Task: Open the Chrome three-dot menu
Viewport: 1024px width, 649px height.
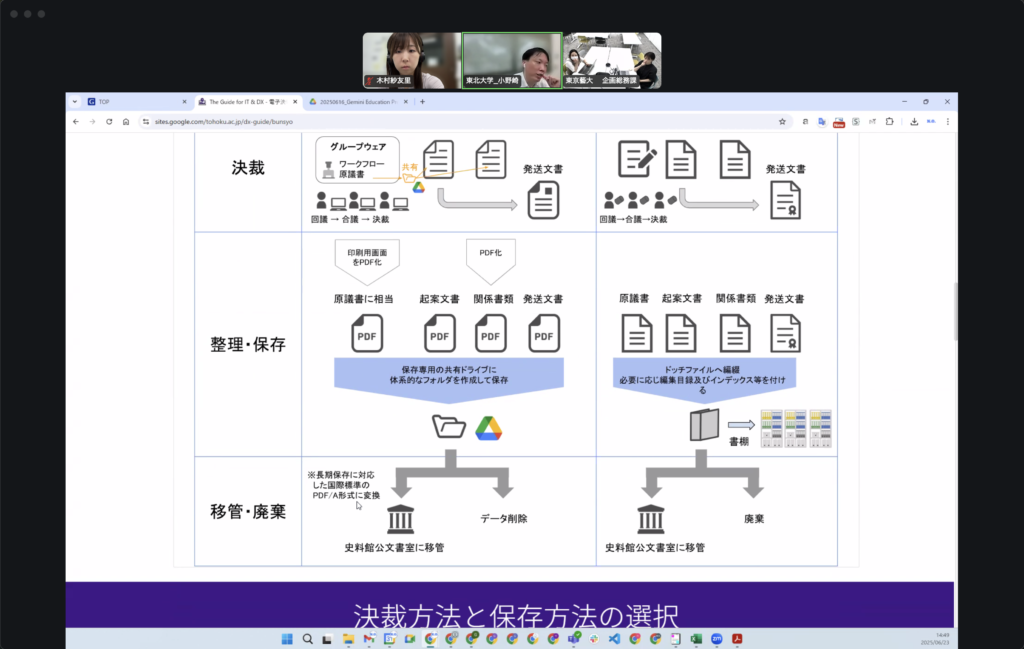Action: (948, 121)
